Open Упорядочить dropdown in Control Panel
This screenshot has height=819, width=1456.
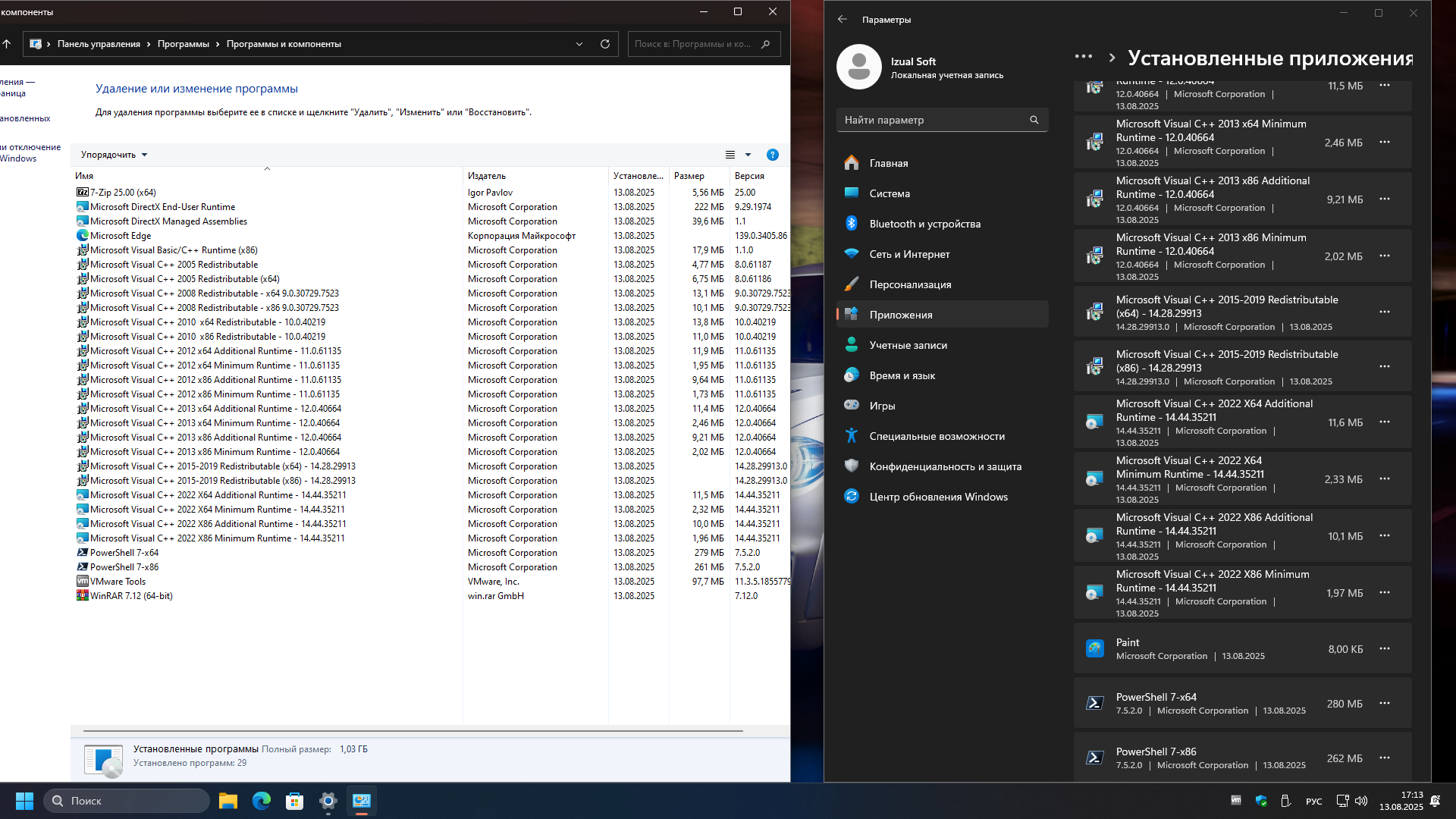114,155
